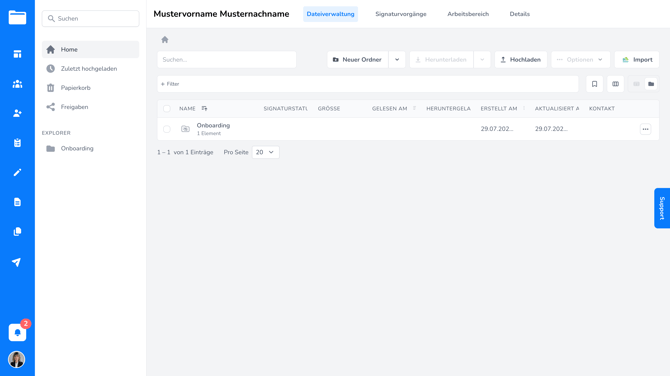
Task: Open the dashboard icon in blue sidebar
Action: click(x=17, y=54)
